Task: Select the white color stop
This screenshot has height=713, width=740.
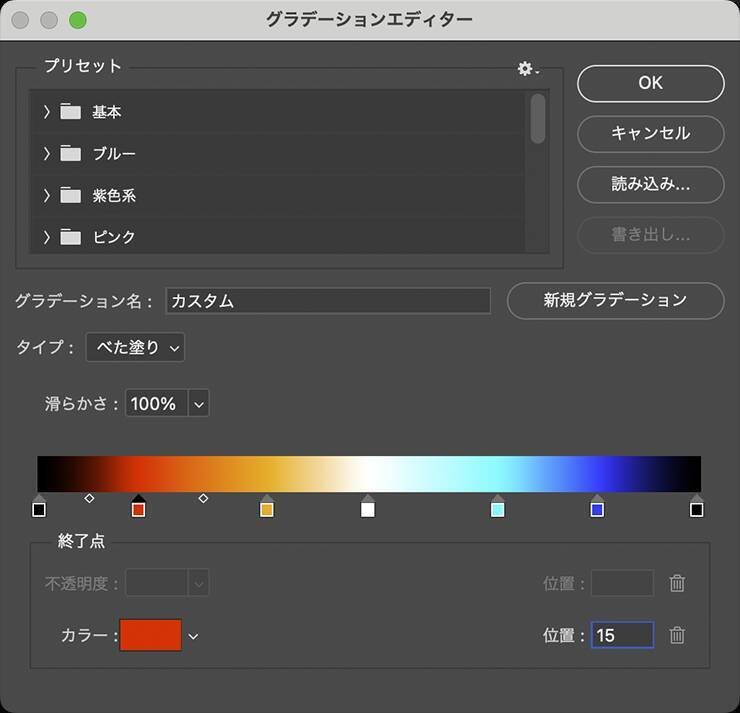Action: tap(368, 509)
